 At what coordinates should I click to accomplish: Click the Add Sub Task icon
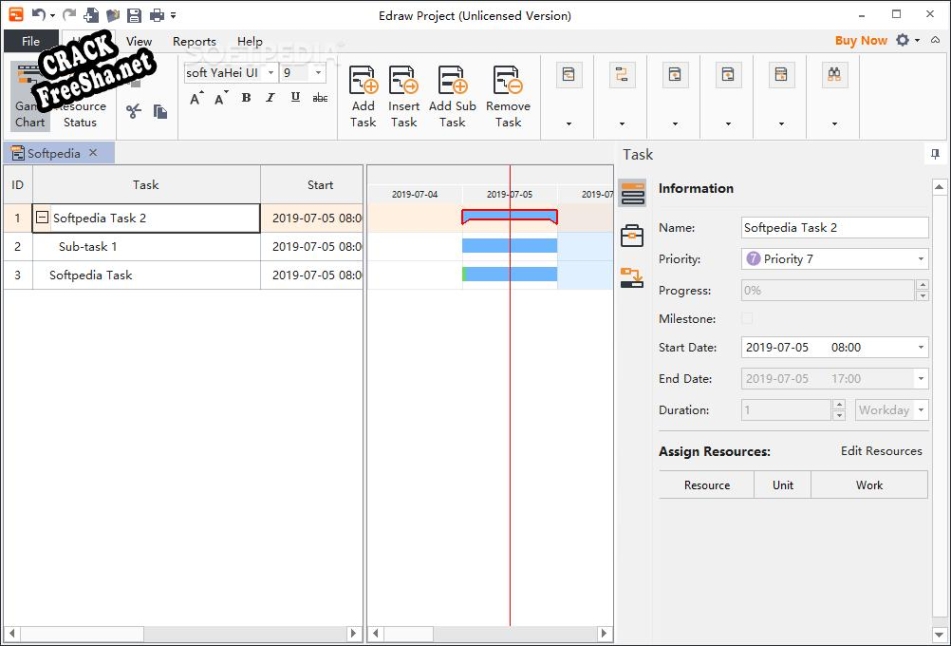pos(452,82)
